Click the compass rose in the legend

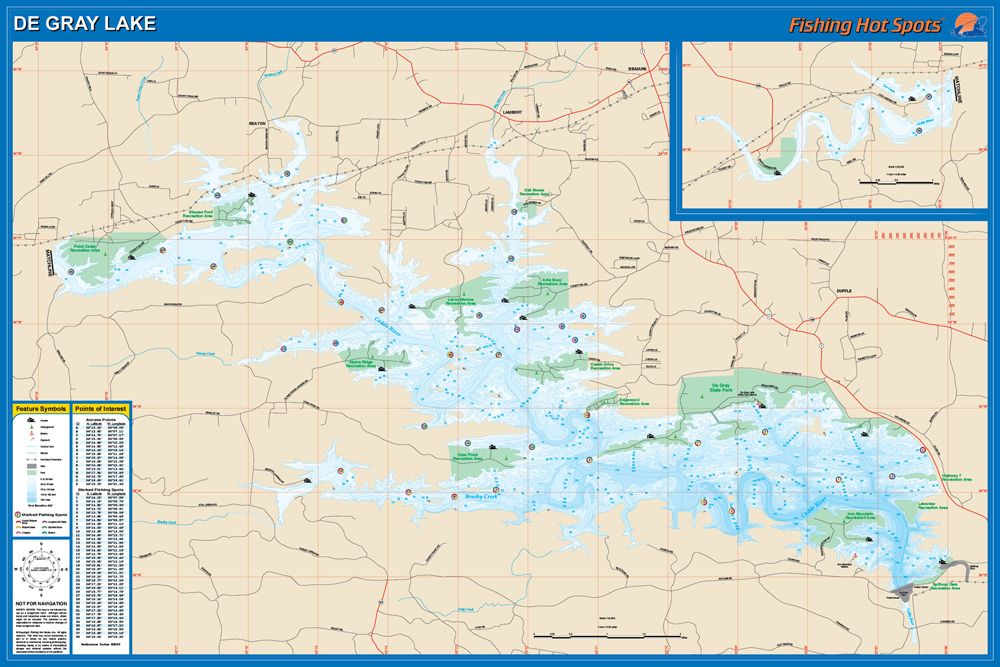pyautogui.click(x=41, y=569)
